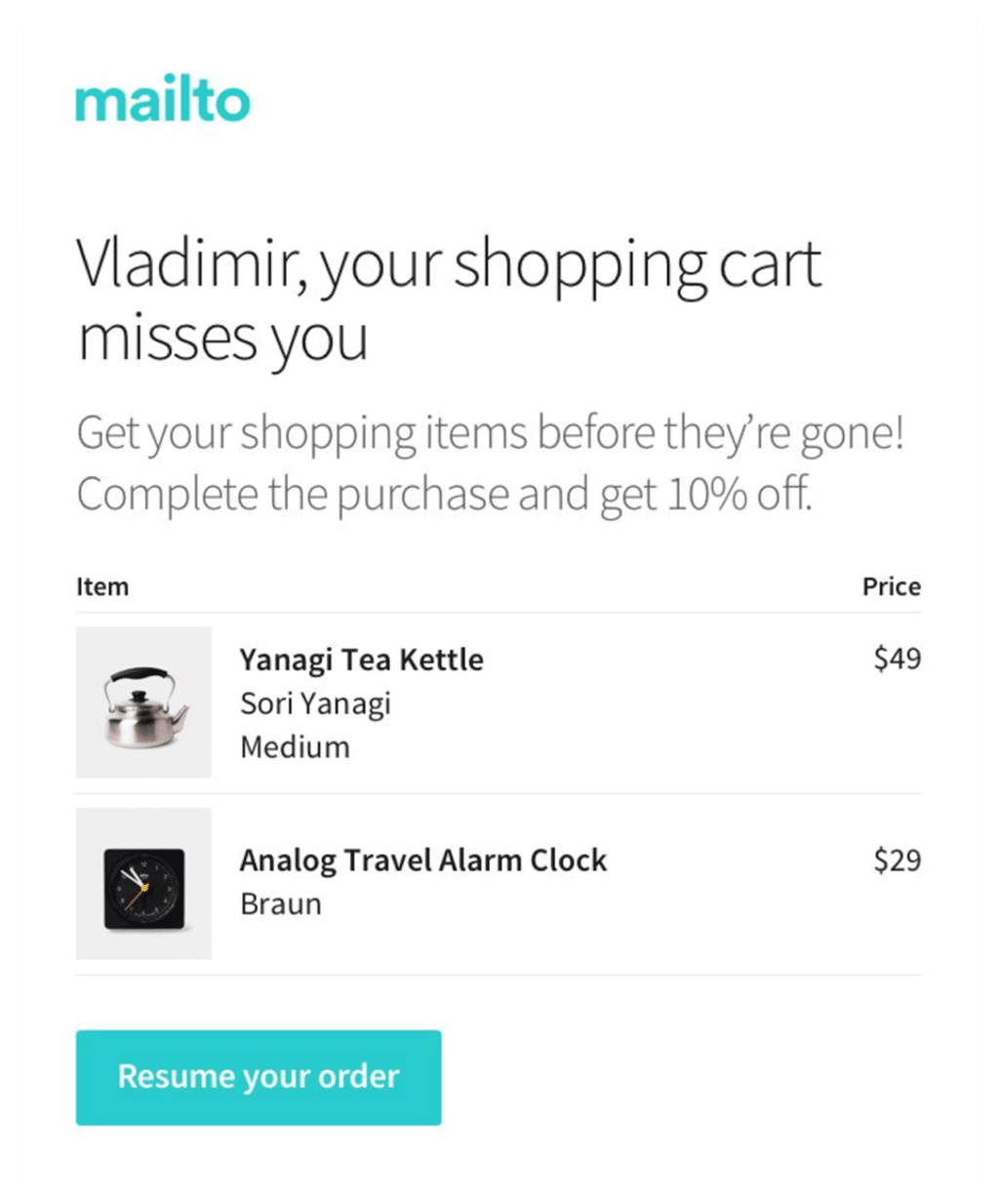Select the Sori Yanagi brand label

pyautogui.click(x=315, y=703)
